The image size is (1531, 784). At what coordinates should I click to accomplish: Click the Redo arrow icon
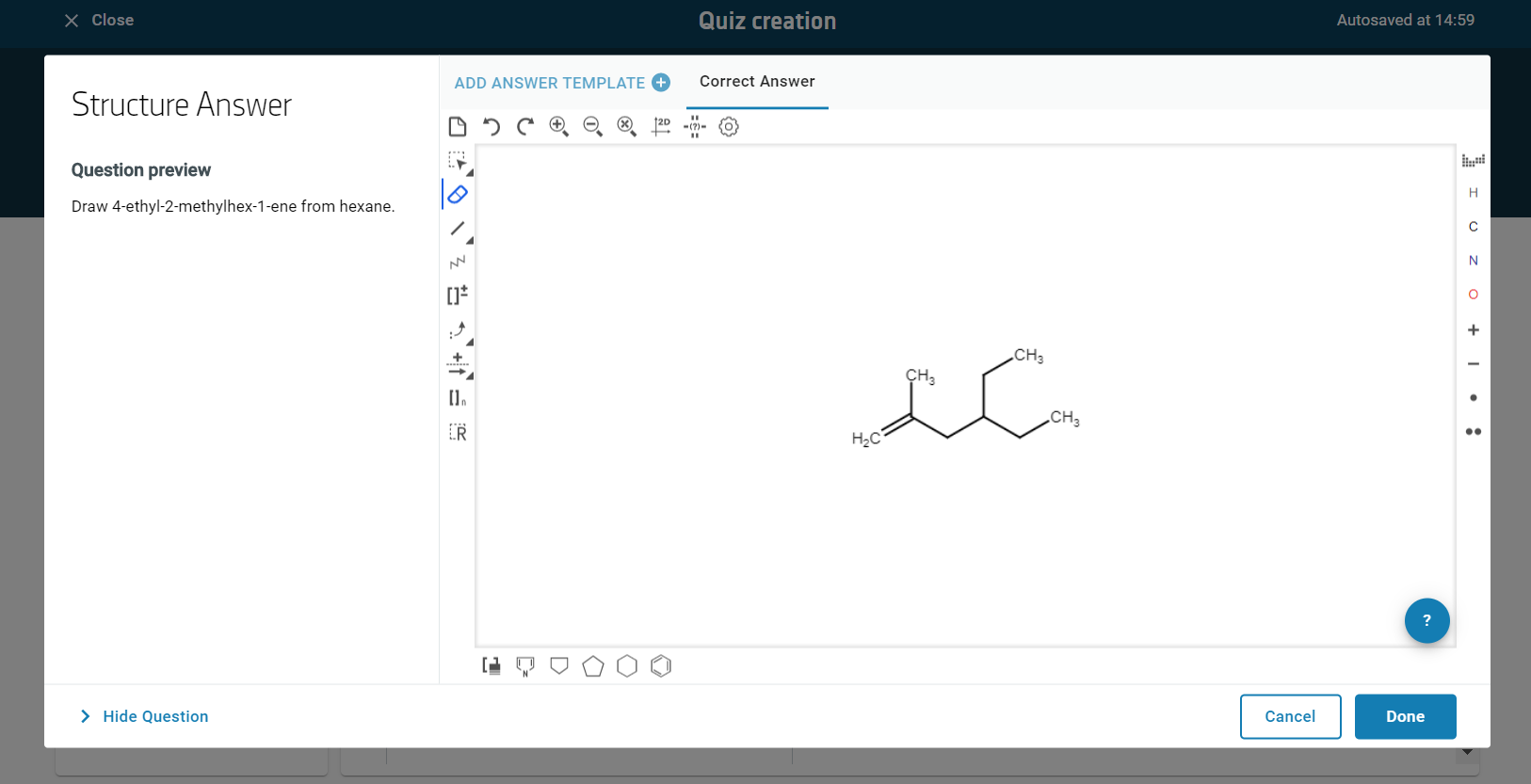[525, 127]
